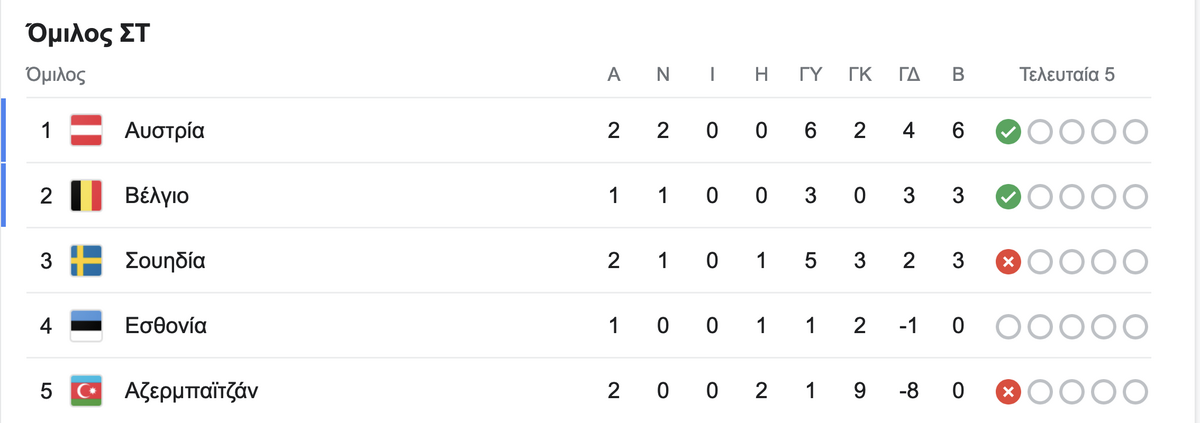
Task: Click Belgium's green win checkmark icon
Action: click(x=1008, y=196)
